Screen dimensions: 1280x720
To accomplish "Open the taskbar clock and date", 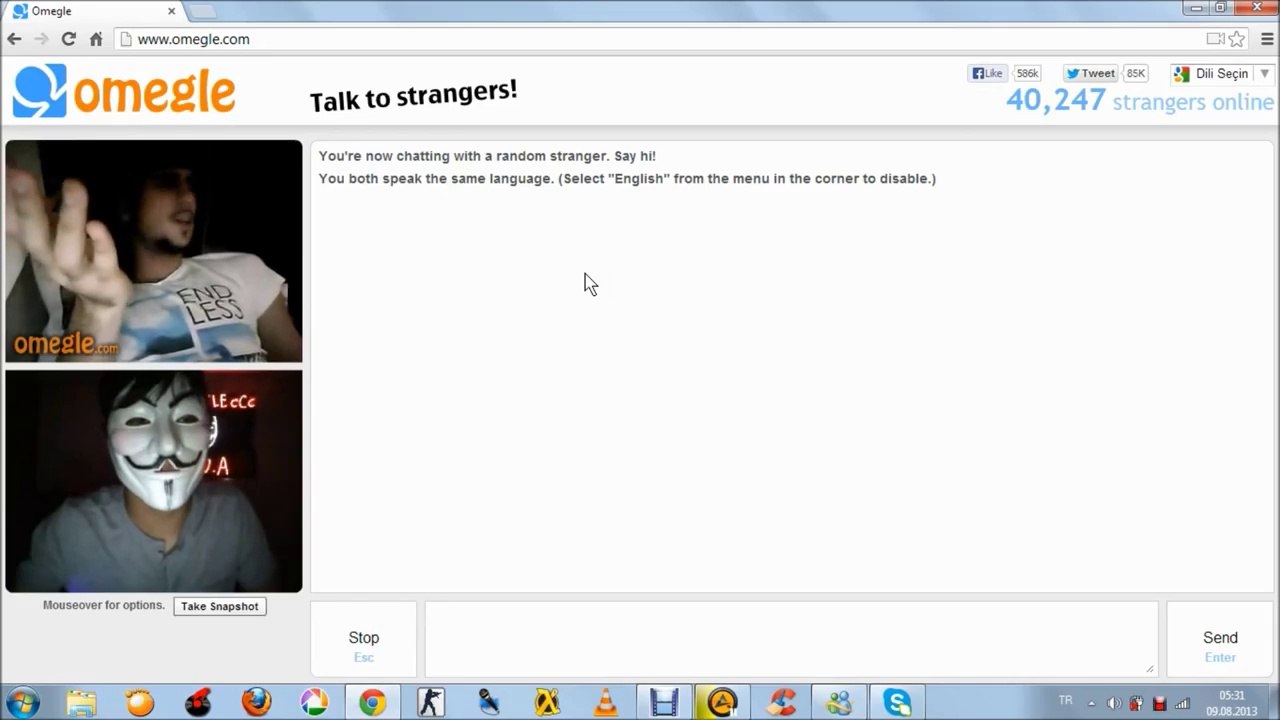I will tap(1231, 703).
